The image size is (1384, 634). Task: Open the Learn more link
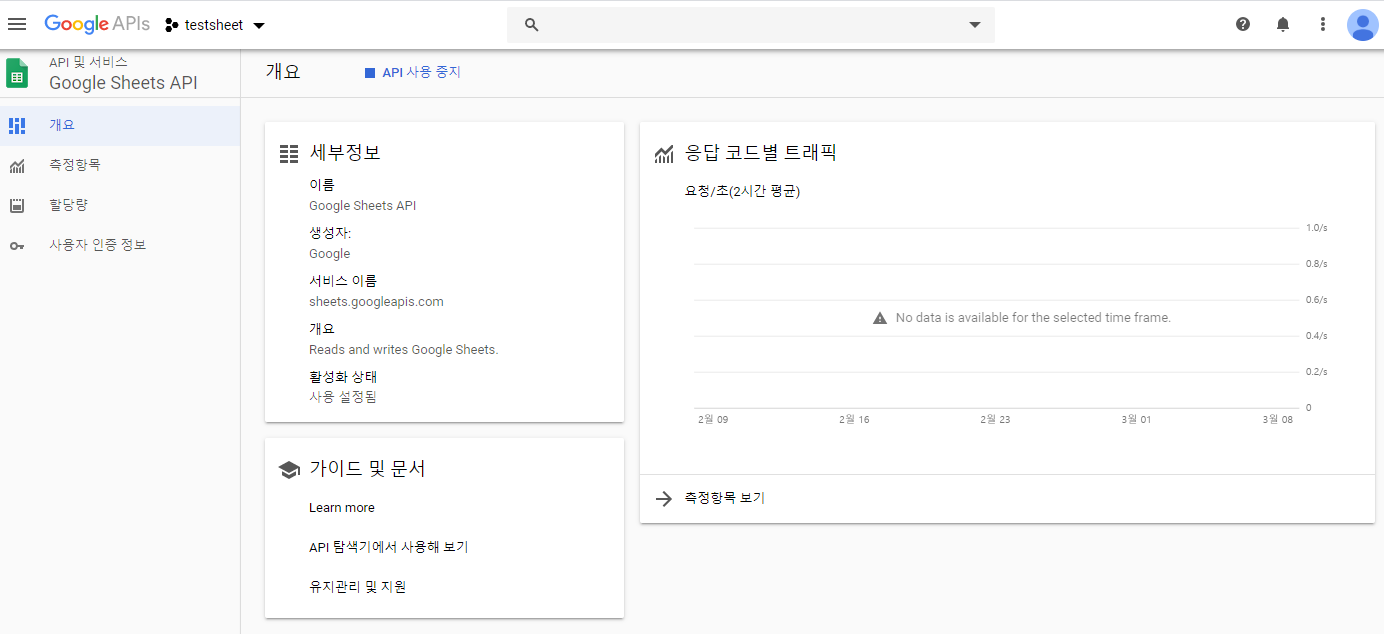[342, 508]
